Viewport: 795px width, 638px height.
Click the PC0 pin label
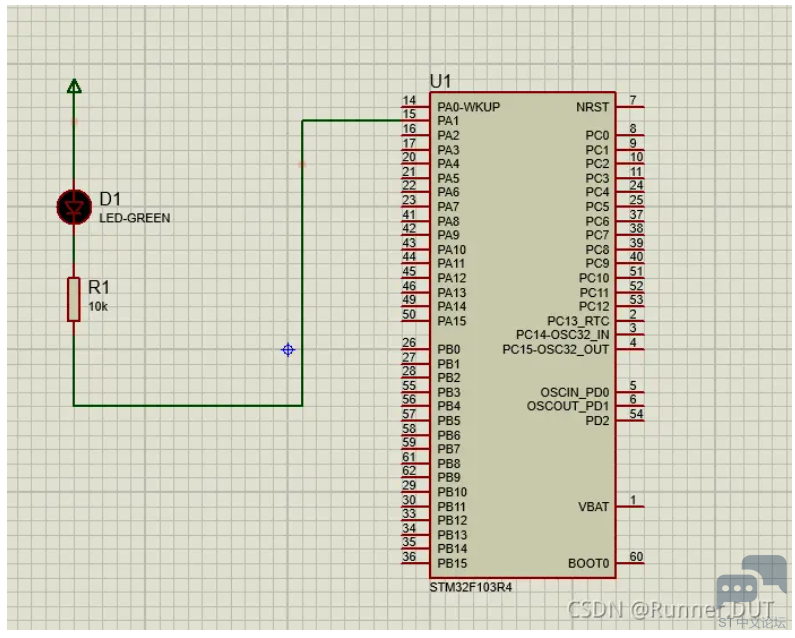(x=597, y=135)
